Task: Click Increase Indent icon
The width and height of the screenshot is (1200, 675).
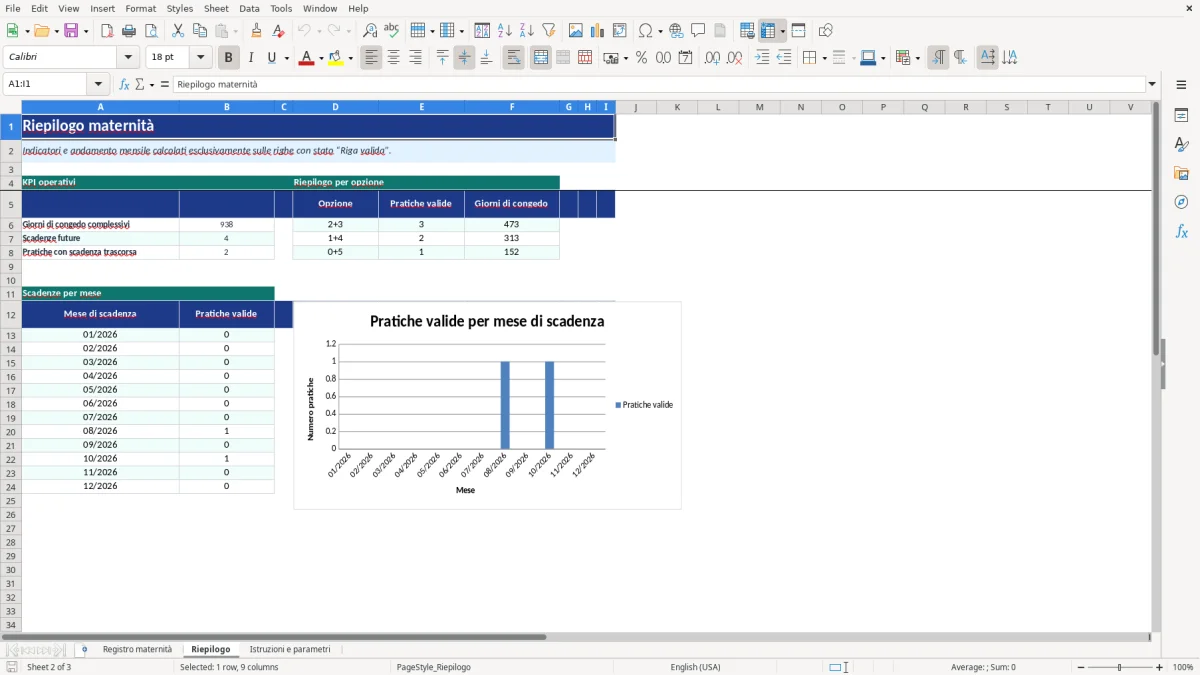Action: [762, 58]
